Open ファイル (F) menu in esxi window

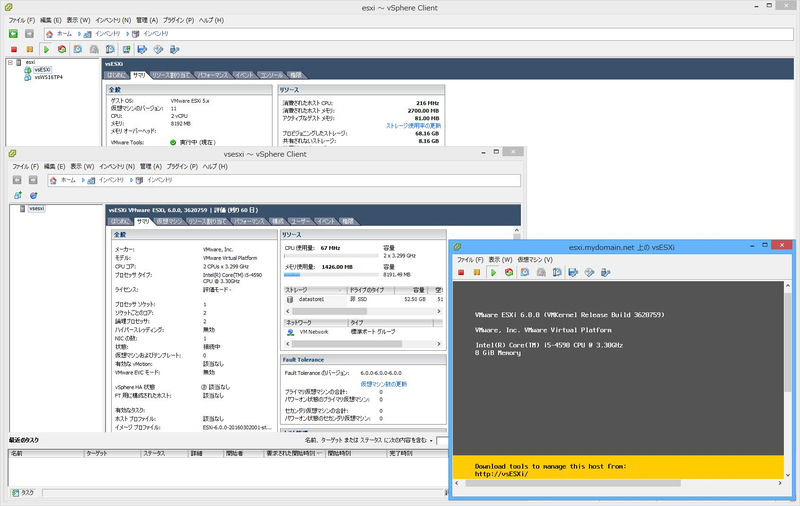tap(22, 20)
